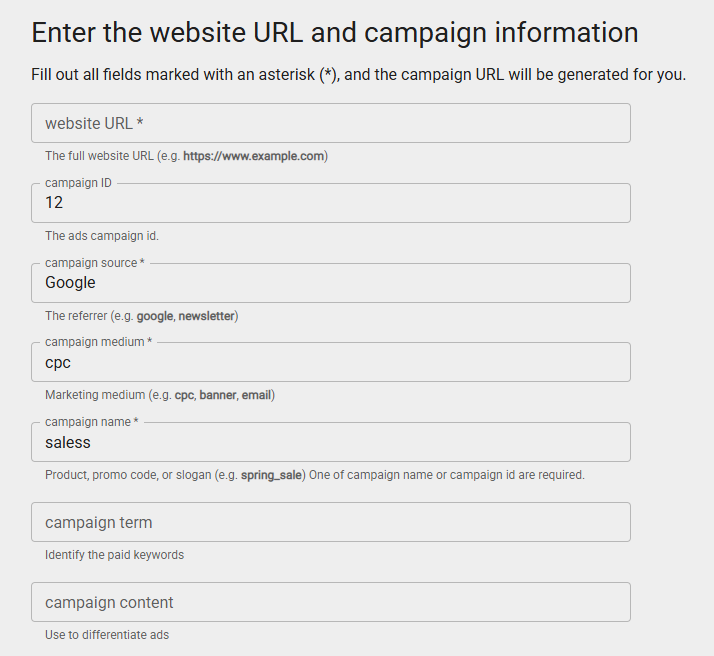Screen dimensions: 714x656
Task: Click 'Use to differentiate ads' helper text
Action: tap(107, 635)
